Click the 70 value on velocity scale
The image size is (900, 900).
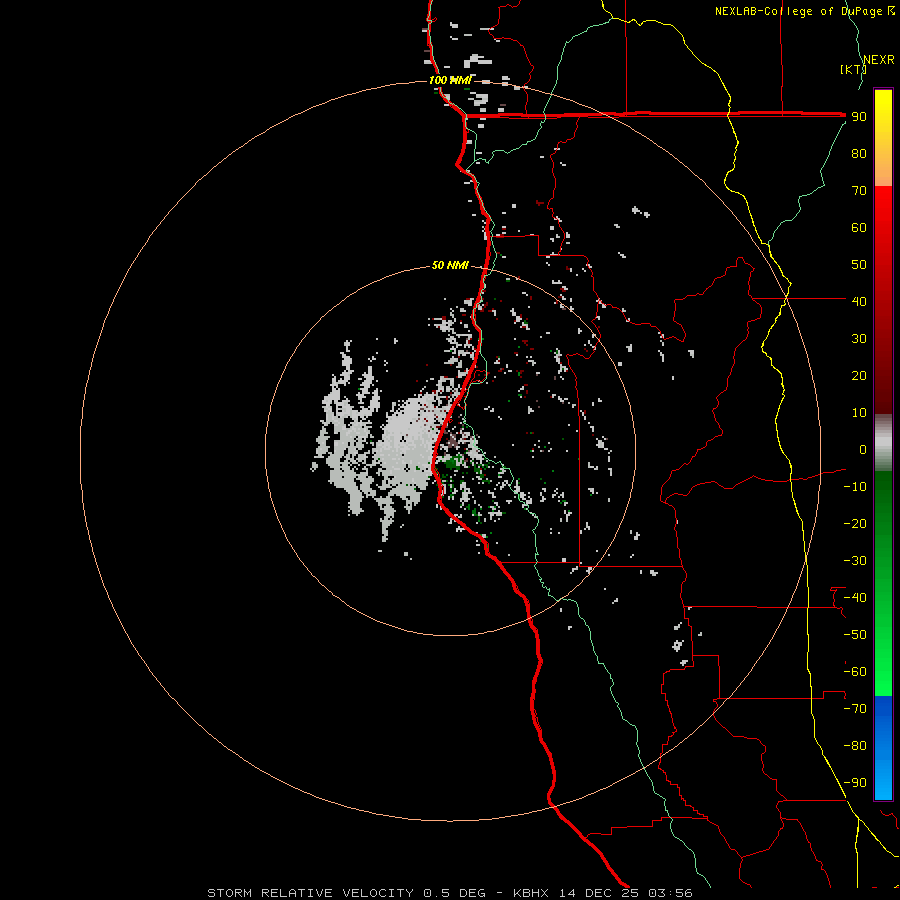tap(859, 191)
